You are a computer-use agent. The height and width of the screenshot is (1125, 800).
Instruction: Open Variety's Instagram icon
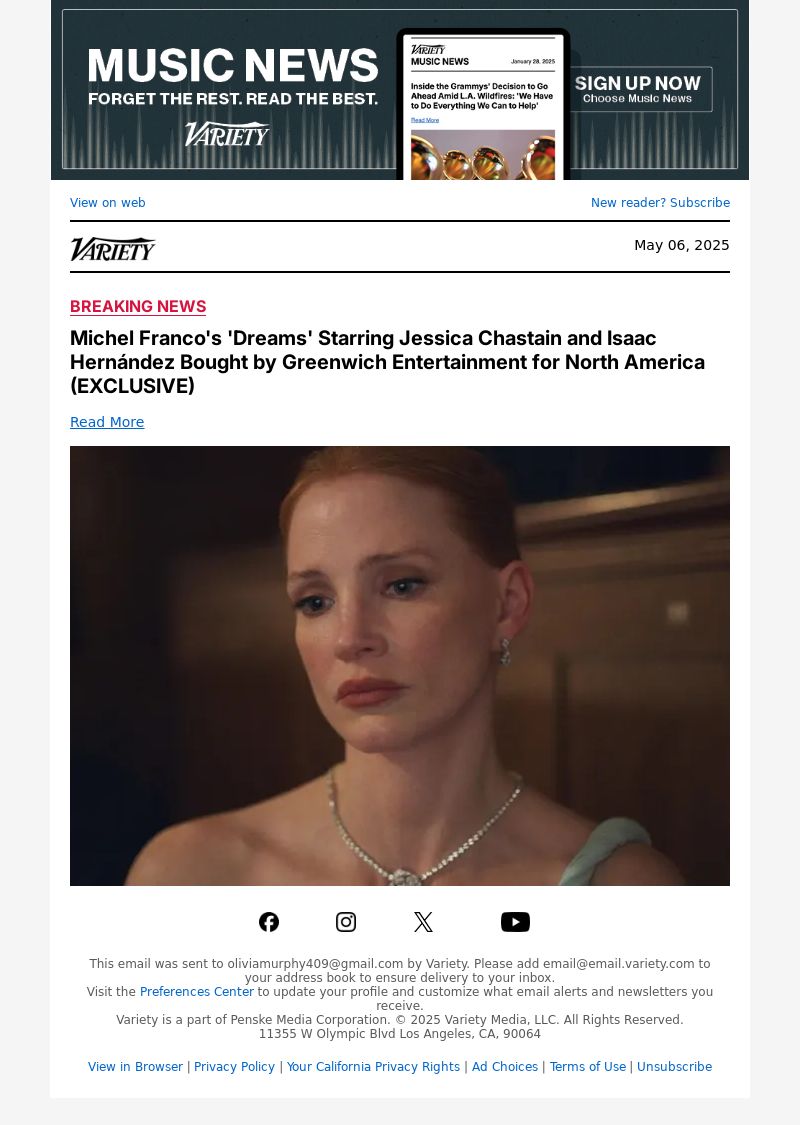[x=346, y=922]
